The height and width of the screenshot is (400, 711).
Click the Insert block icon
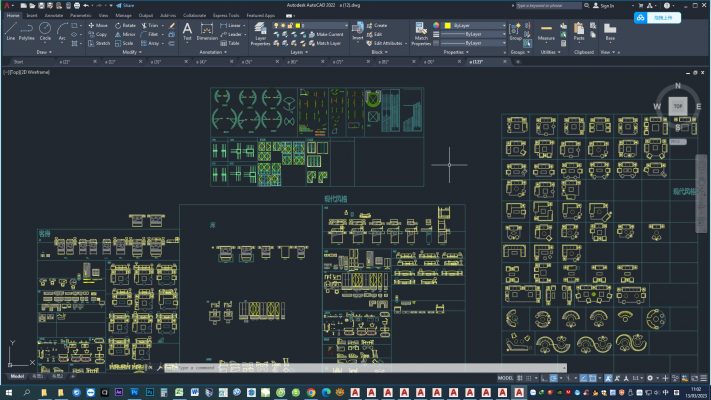click(357, 30)
